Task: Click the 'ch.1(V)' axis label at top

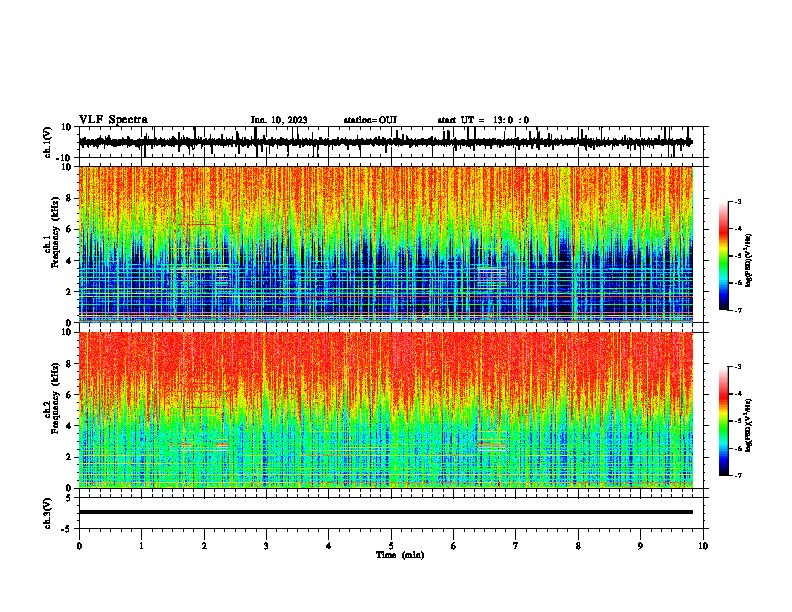Action: coord(47,142)
